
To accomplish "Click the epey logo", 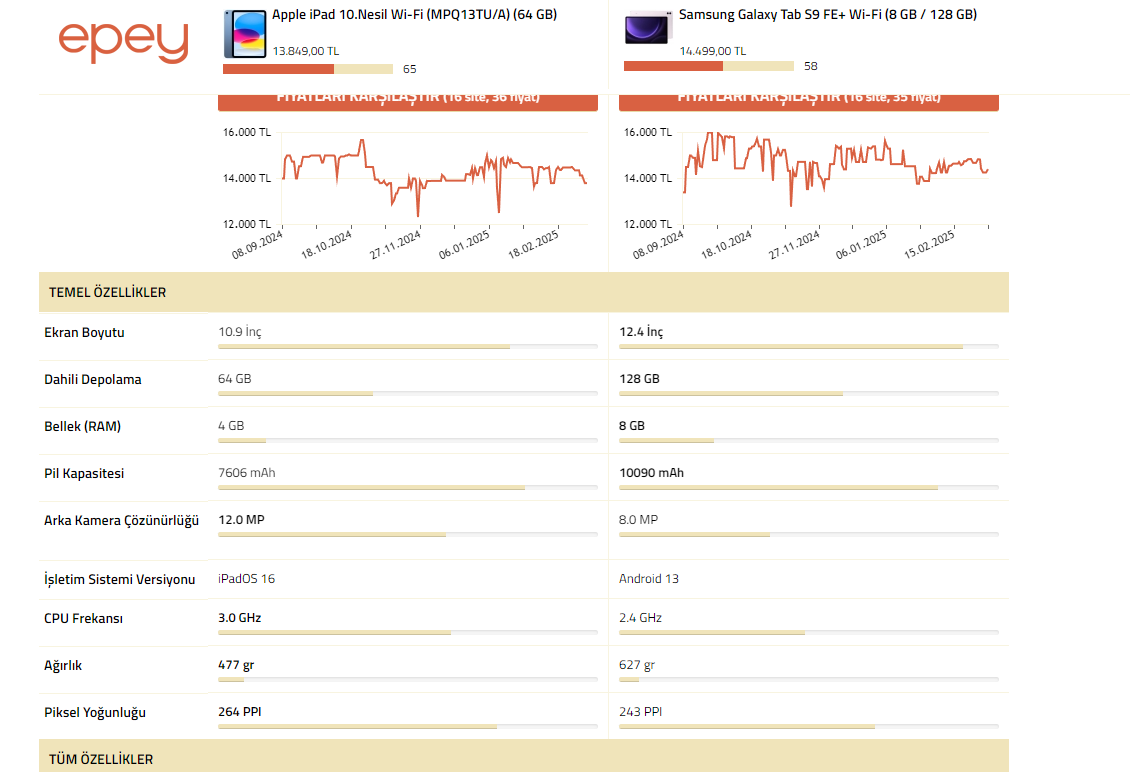I will click(x=123, y=42).
